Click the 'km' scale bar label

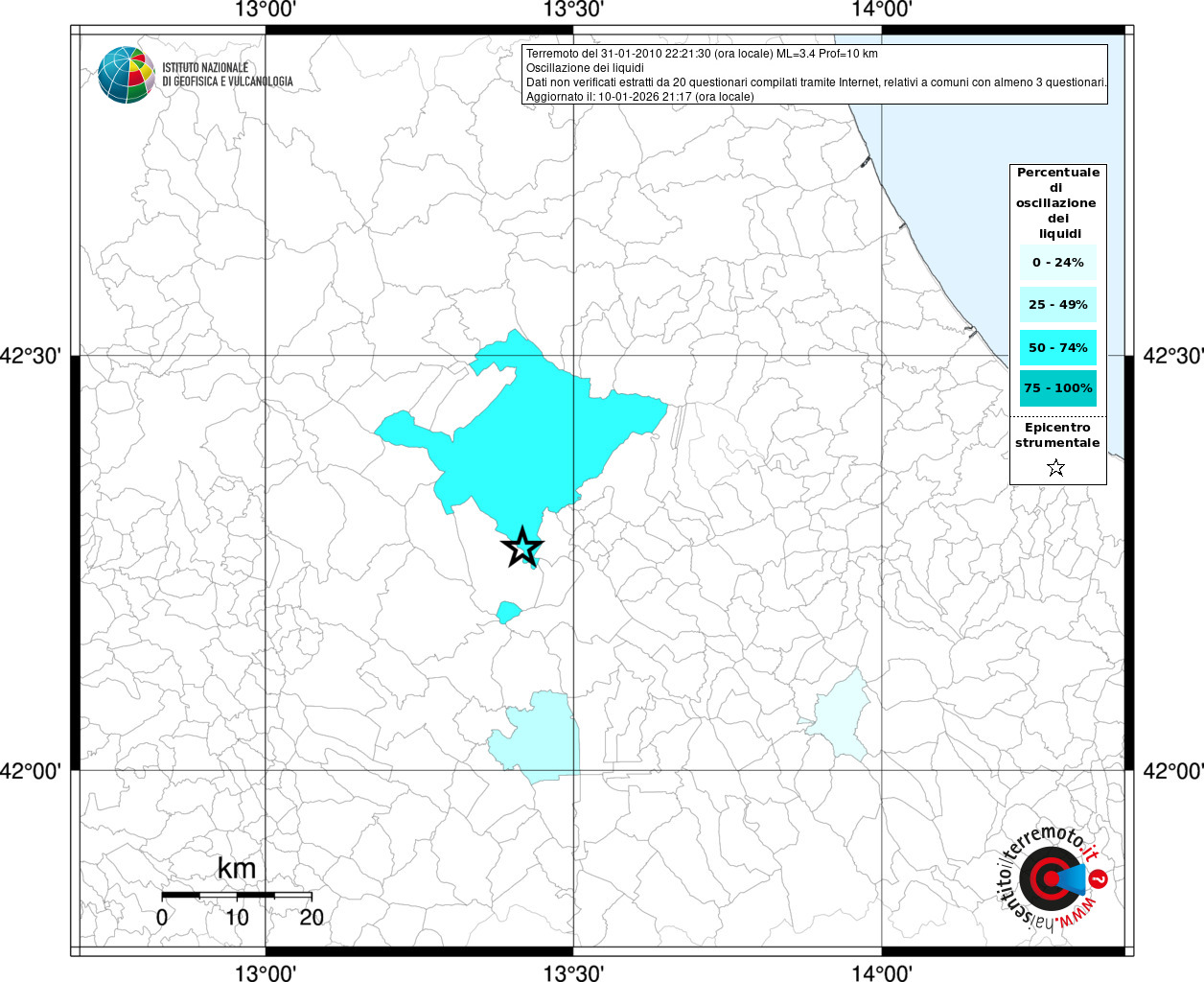(x=237, y=869)
